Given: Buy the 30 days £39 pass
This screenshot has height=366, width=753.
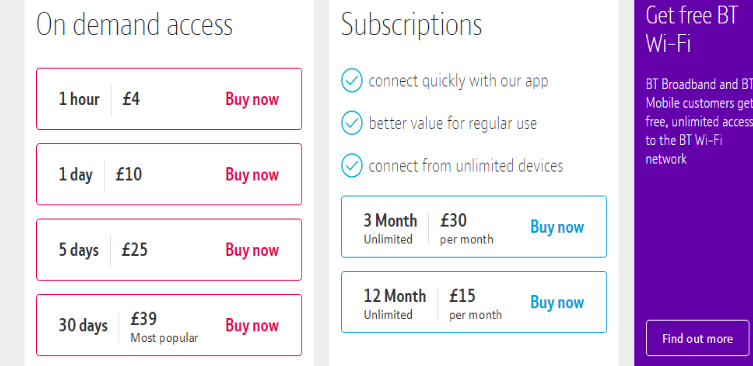Looking at the screenshot, I should click(x=252, y=326).
